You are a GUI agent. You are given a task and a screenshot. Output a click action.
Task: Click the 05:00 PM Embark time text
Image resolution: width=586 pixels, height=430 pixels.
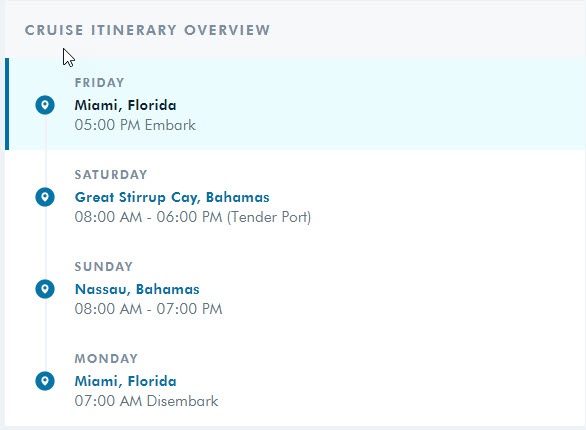[x=135, y=125]
